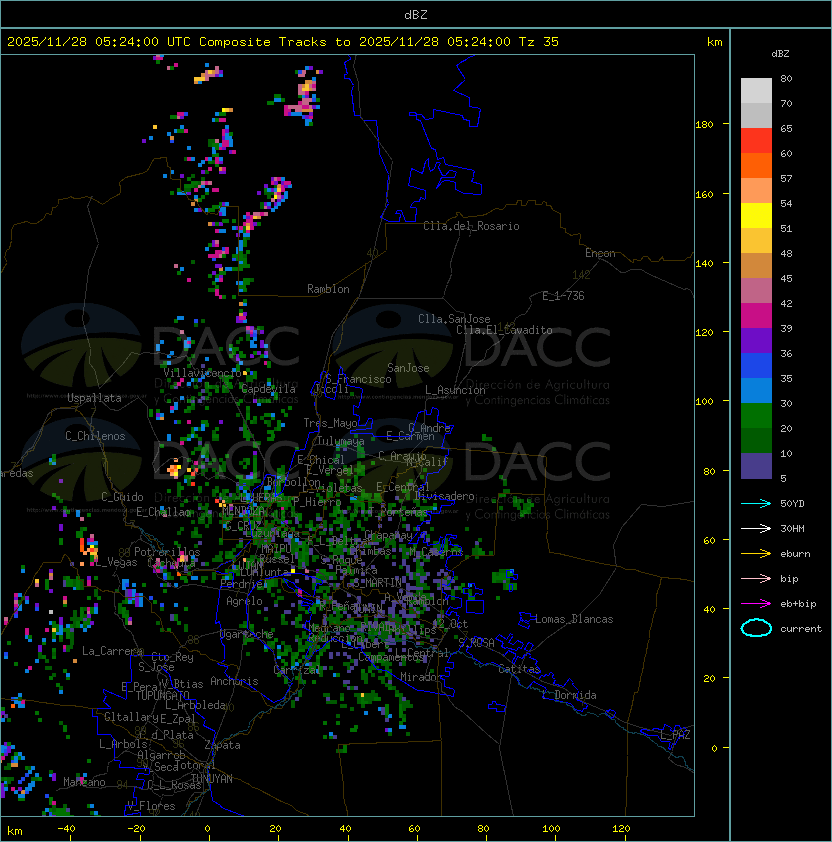The height and width of the screenshot is (842, 832).
Task: Click the 'Clla.SanJose' place label
Action: 454,319
